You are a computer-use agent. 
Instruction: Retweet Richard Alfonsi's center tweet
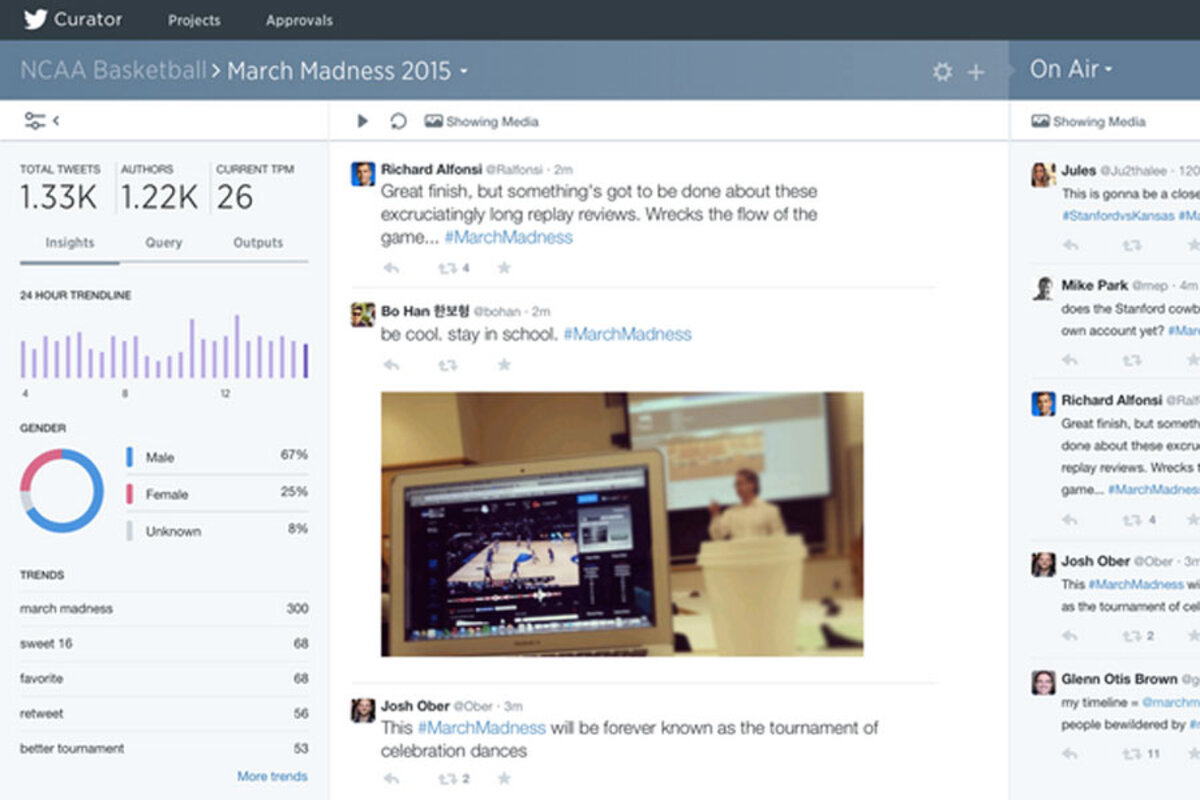click(x=447, y=268)
